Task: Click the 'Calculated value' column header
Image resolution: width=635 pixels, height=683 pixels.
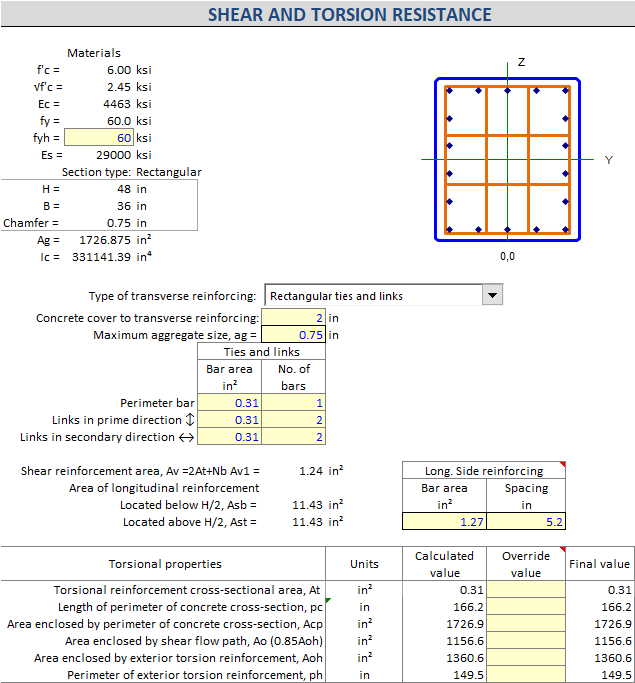Action: pos(444,564)
